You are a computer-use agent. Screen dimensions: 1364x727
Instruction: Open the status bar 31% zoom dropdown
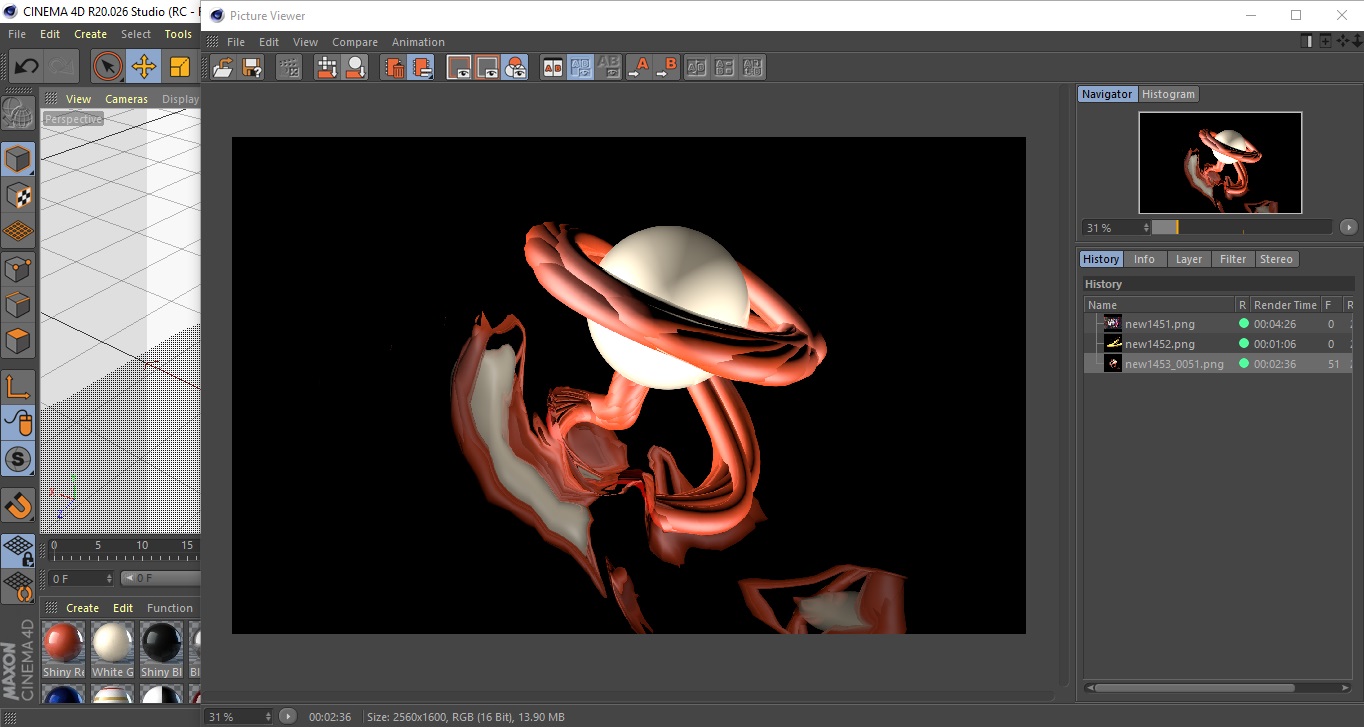[x=239, y=717]
